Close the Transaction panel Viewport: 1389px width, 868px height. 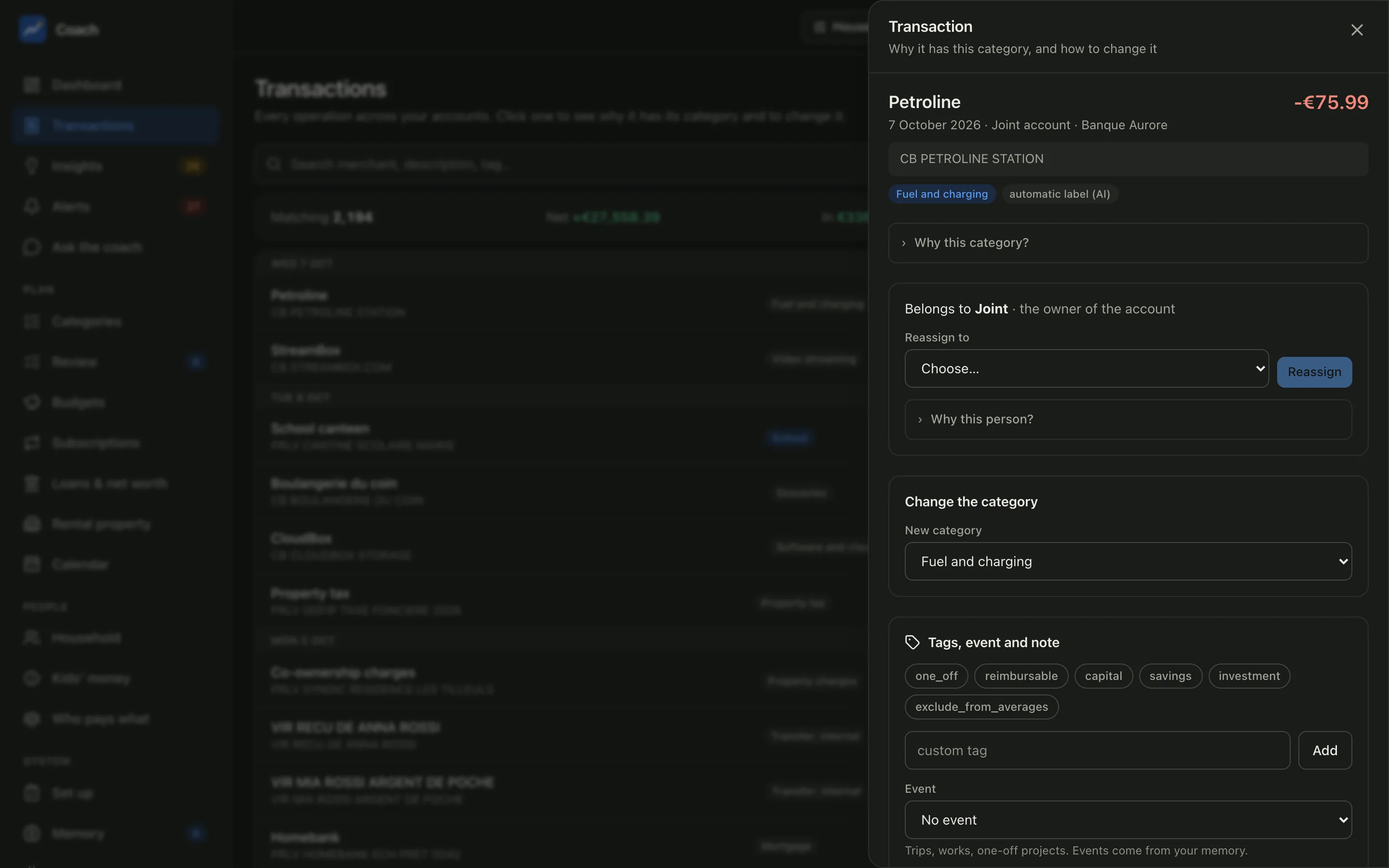point(1356,30)
